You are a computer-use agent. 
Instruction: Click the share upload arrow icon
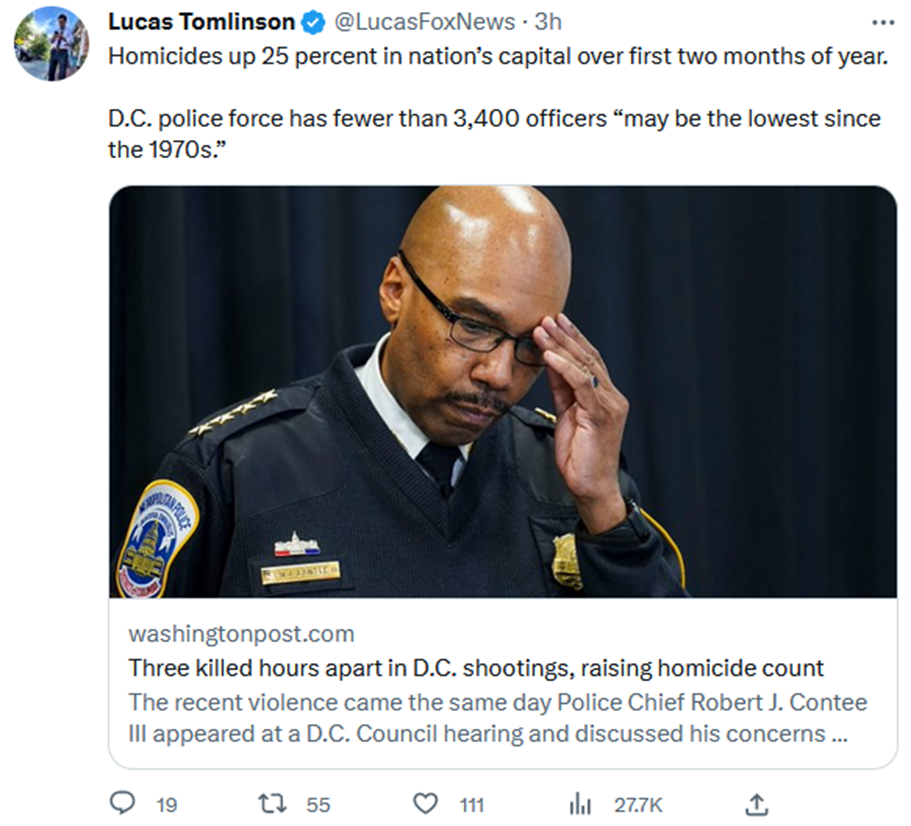(757, 803)
